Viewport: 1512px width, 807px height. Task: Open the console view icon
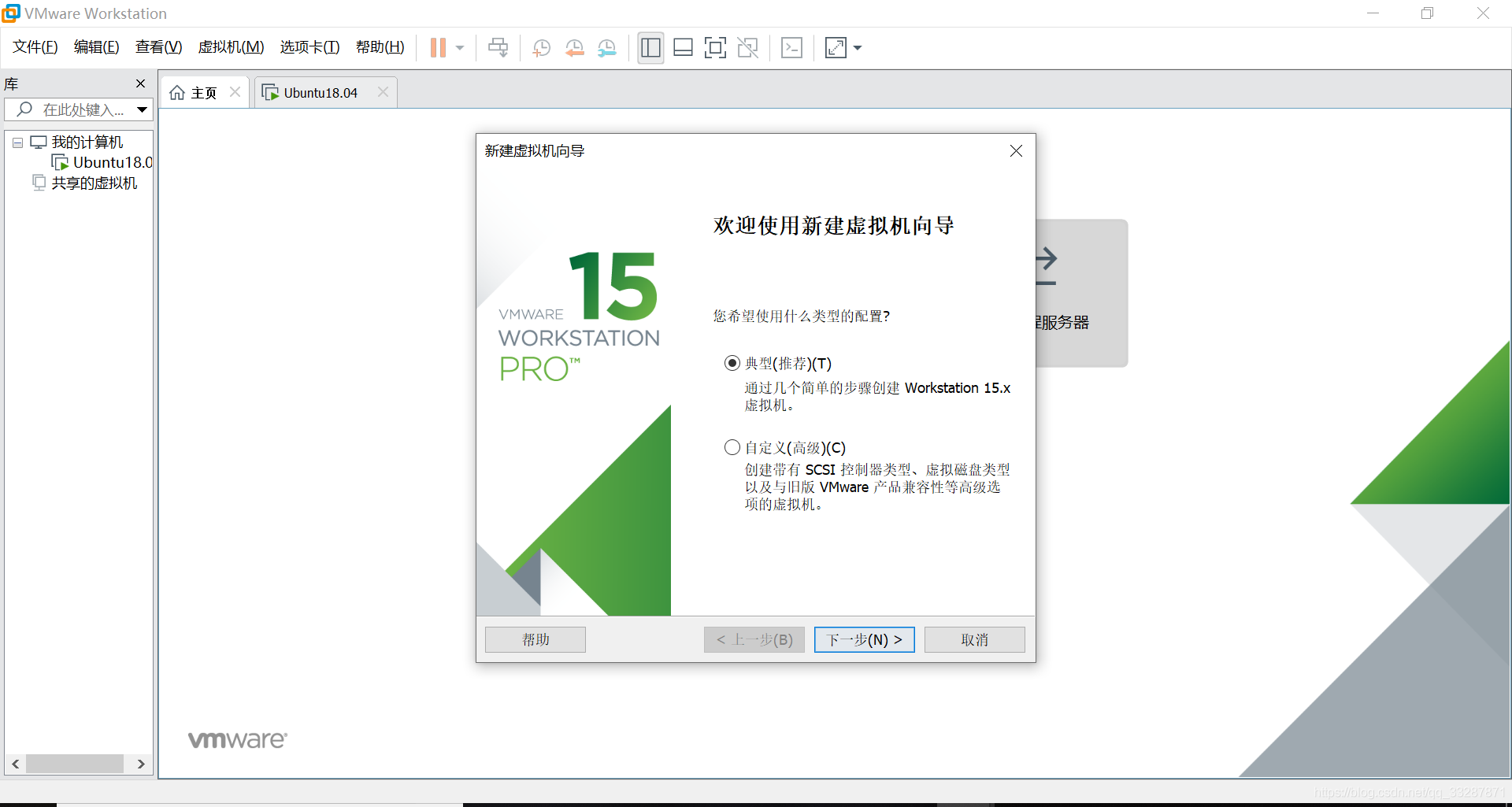(791, 48)
